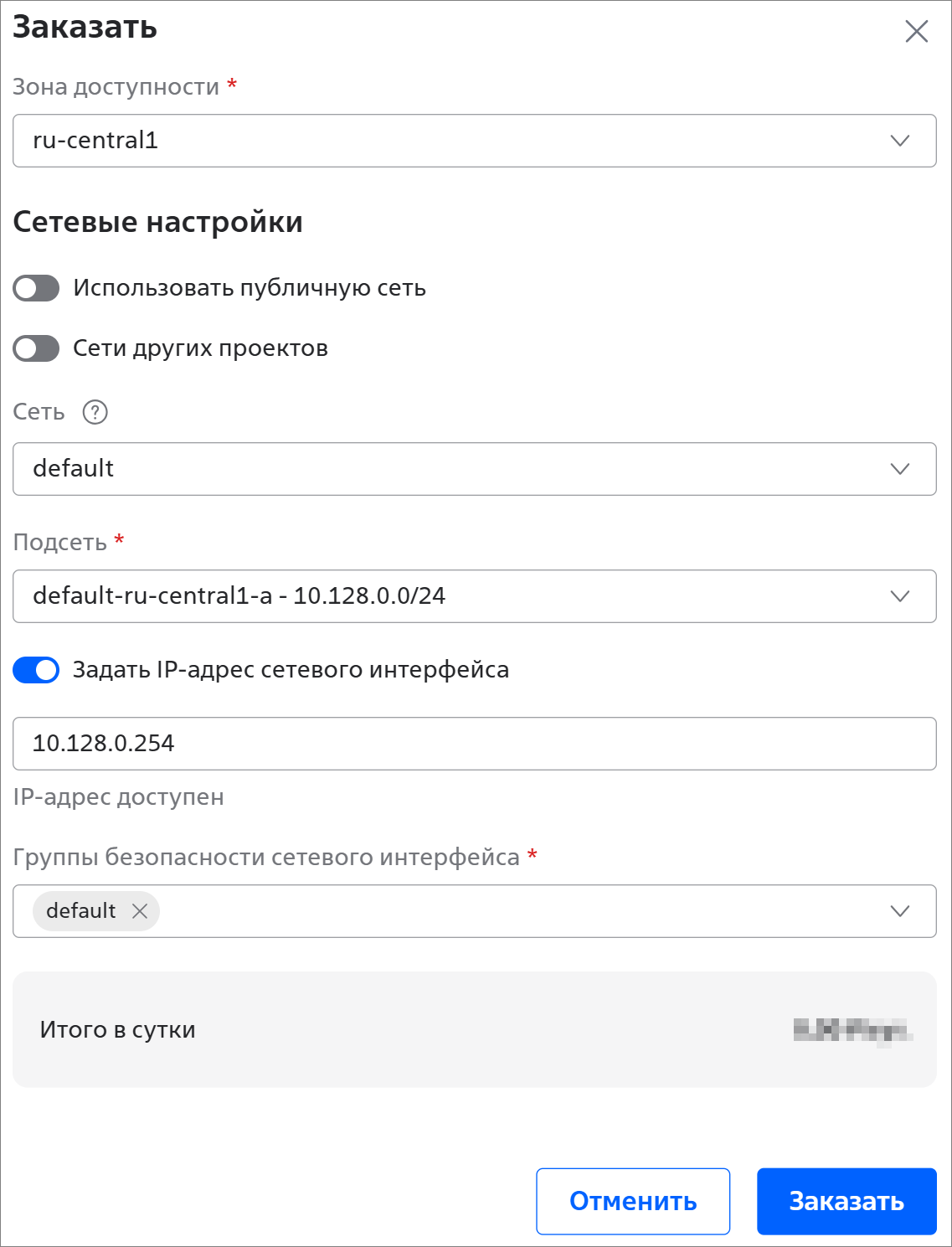Remove the default security group tag
952x1247 pixels.
(140, 911)
